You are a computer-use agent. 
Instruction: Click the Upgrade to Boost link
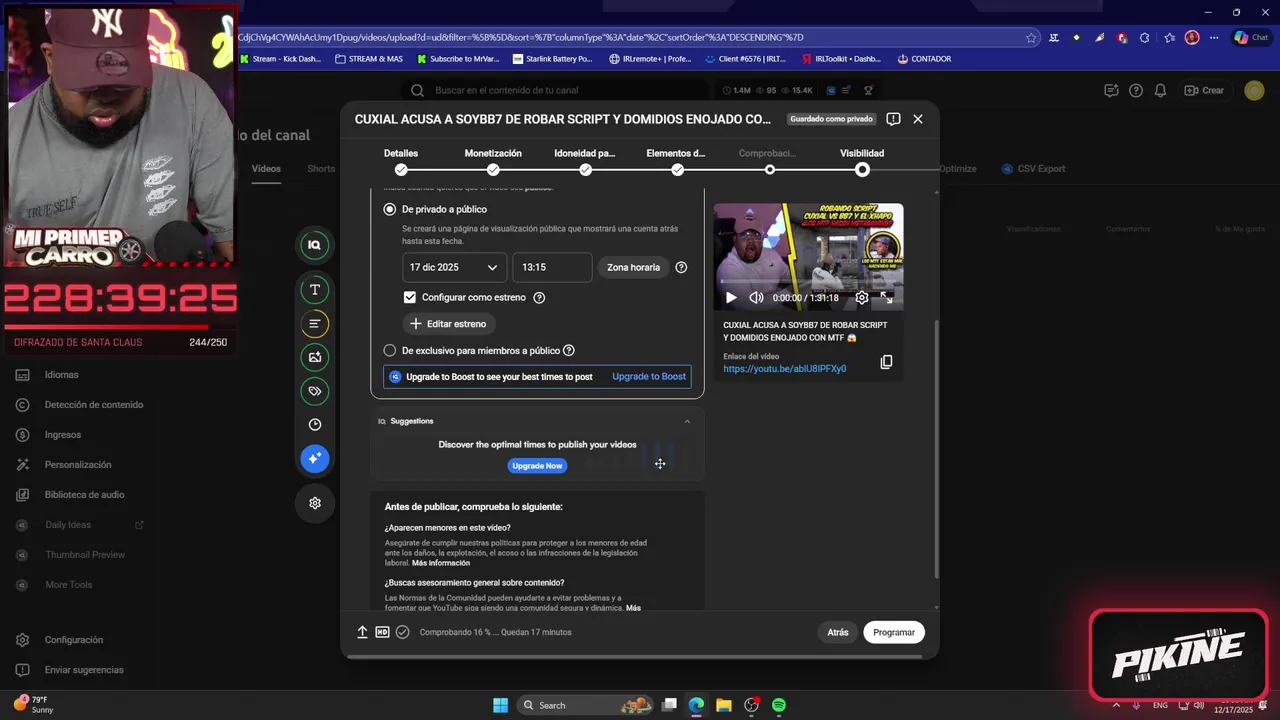pyautogui.click(x=649, y=377)
